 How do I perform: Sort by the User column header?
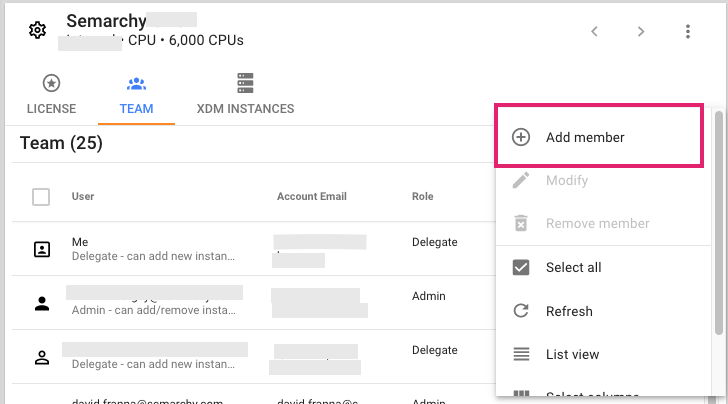pyautogui.click(x=83, y=196)
